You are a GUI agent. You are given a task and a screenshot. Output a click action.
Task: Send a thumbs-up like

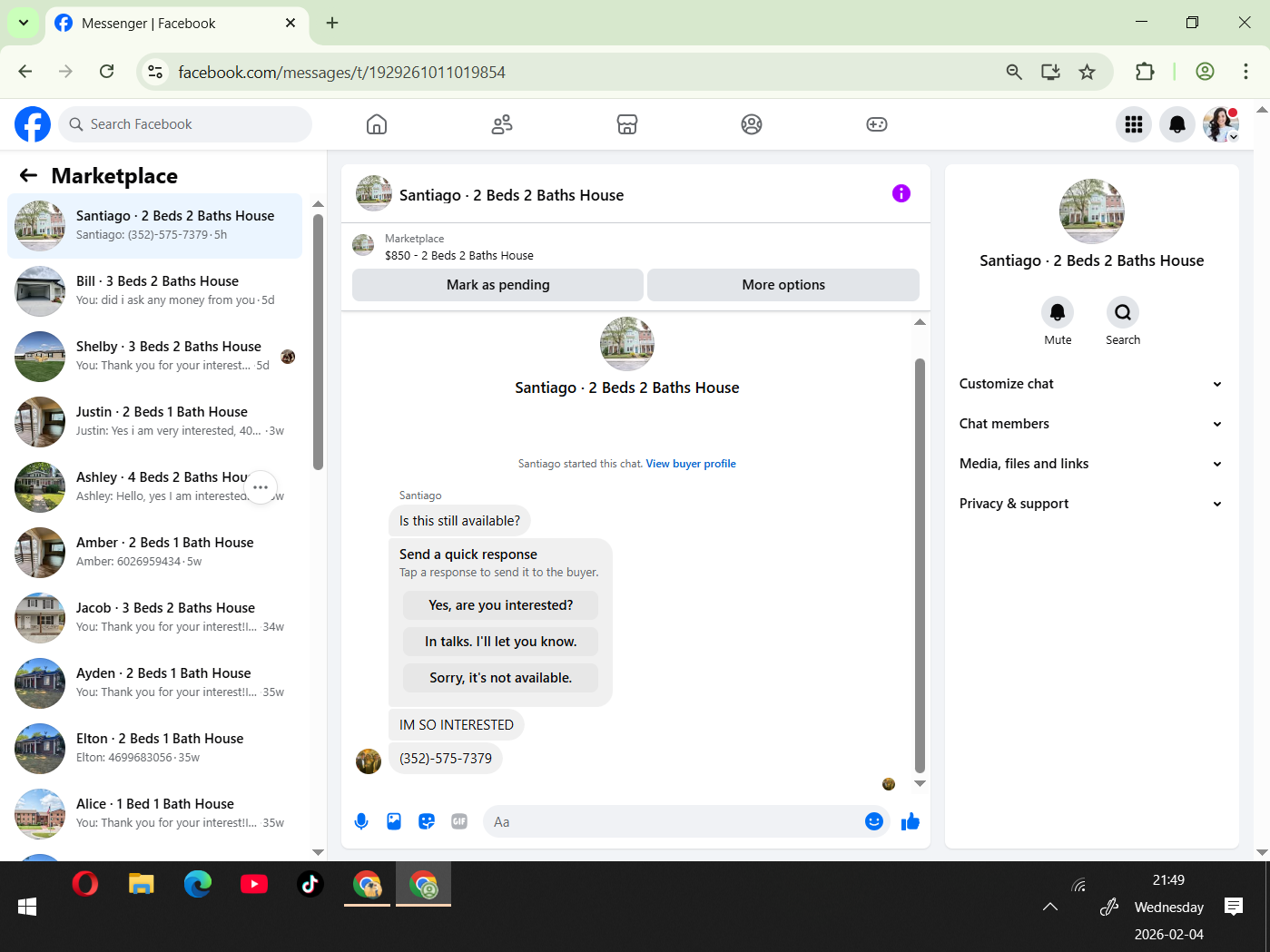(x=911, y=821)
